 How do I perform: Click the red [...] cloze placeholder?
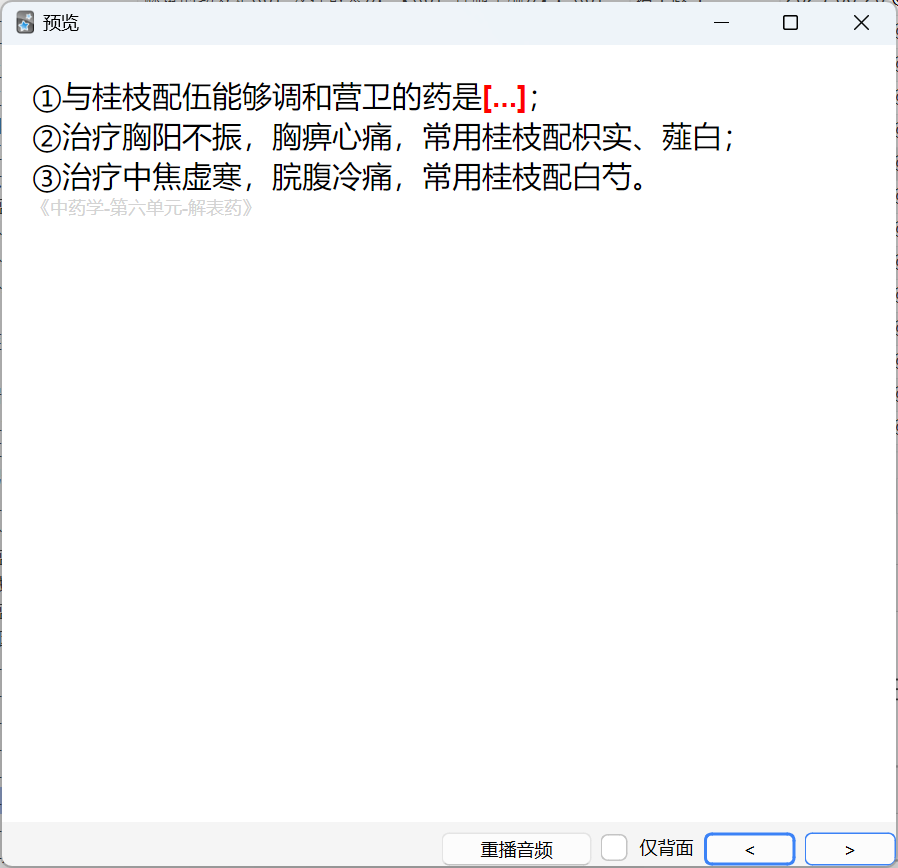pos(504,98)
